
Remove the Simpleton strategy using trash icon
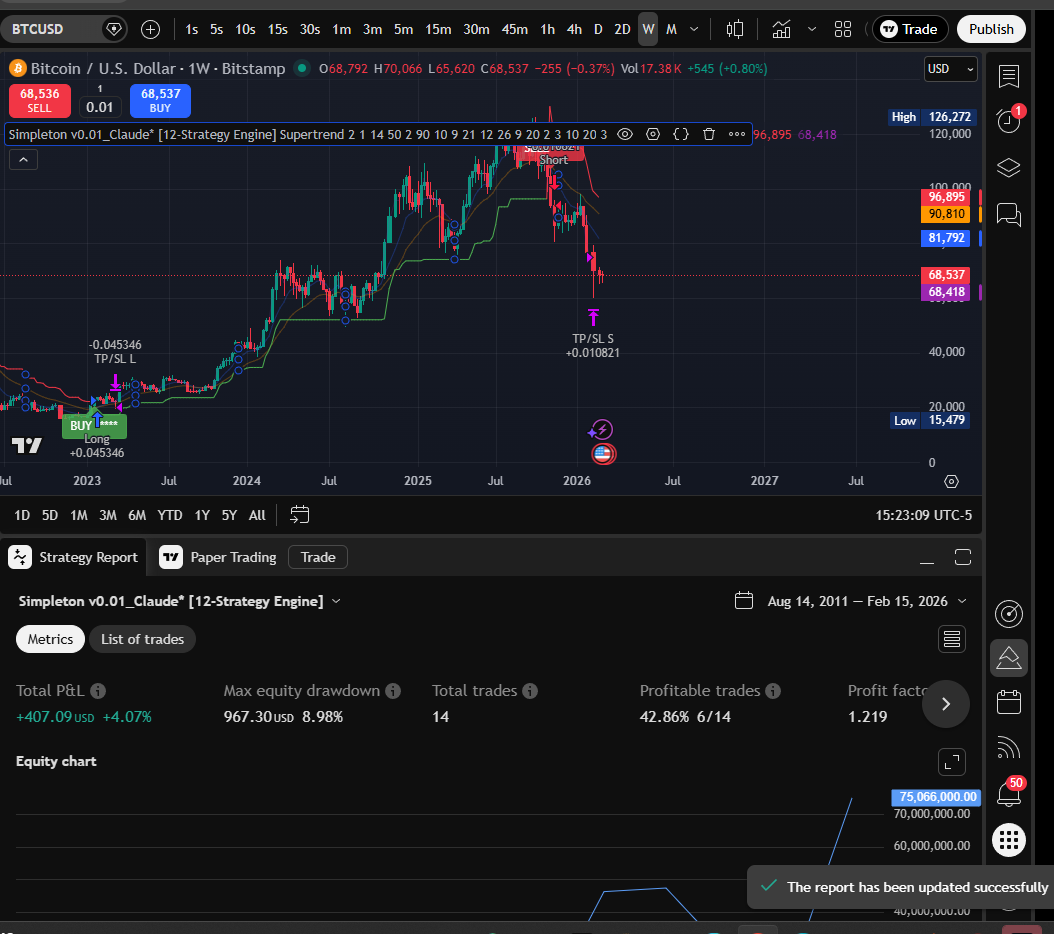[709, 133]
